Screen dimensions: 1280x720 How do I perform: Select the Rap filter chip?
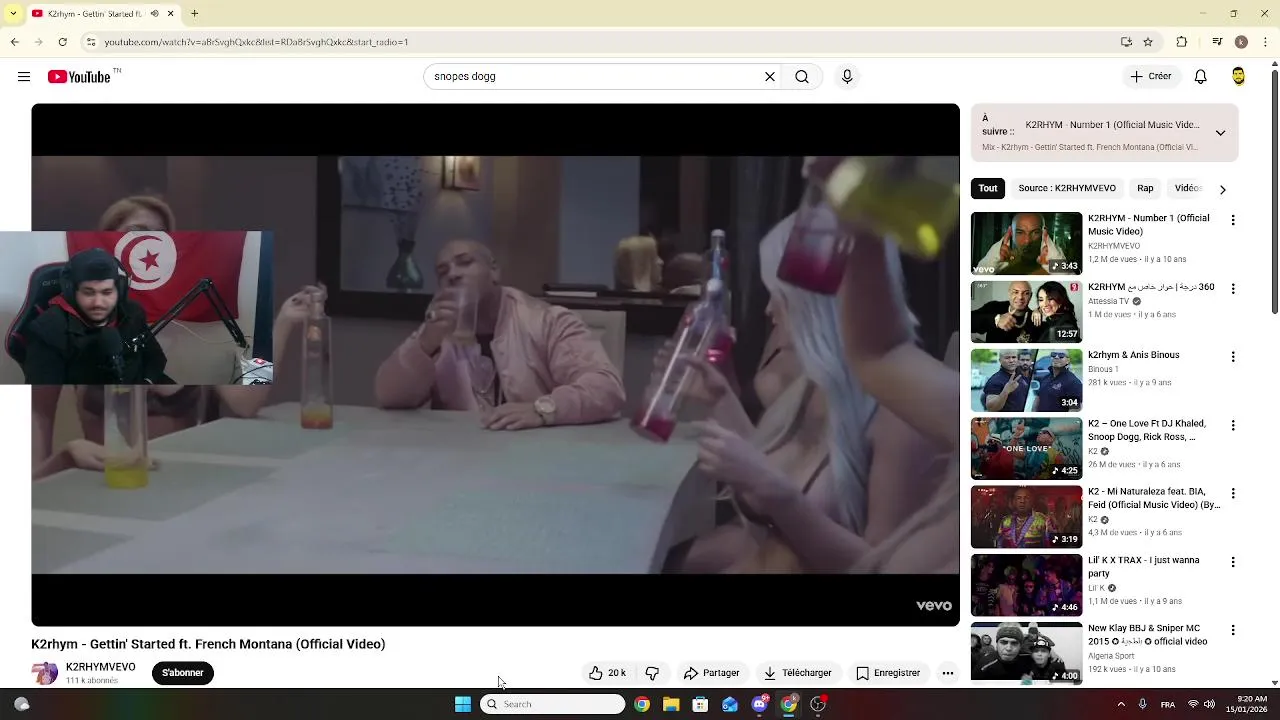pyautogui.click(x=1145, y=188)
